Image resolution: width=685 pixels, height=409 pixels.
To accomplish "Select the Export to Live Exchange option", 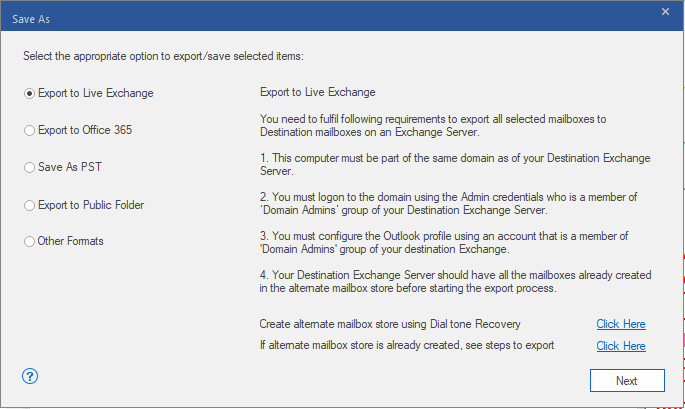I will [30, 94].
